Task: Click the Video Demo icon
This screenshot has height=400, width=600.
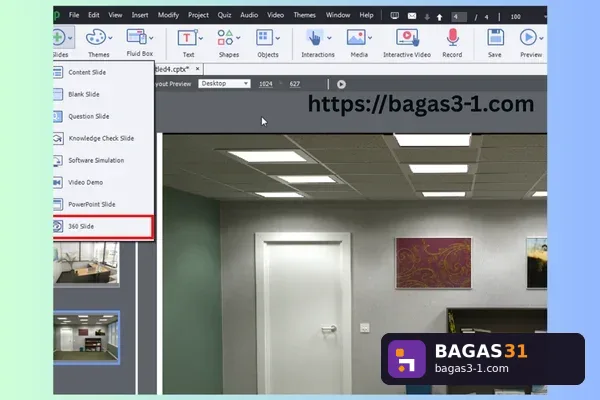Action: point(58,182)
